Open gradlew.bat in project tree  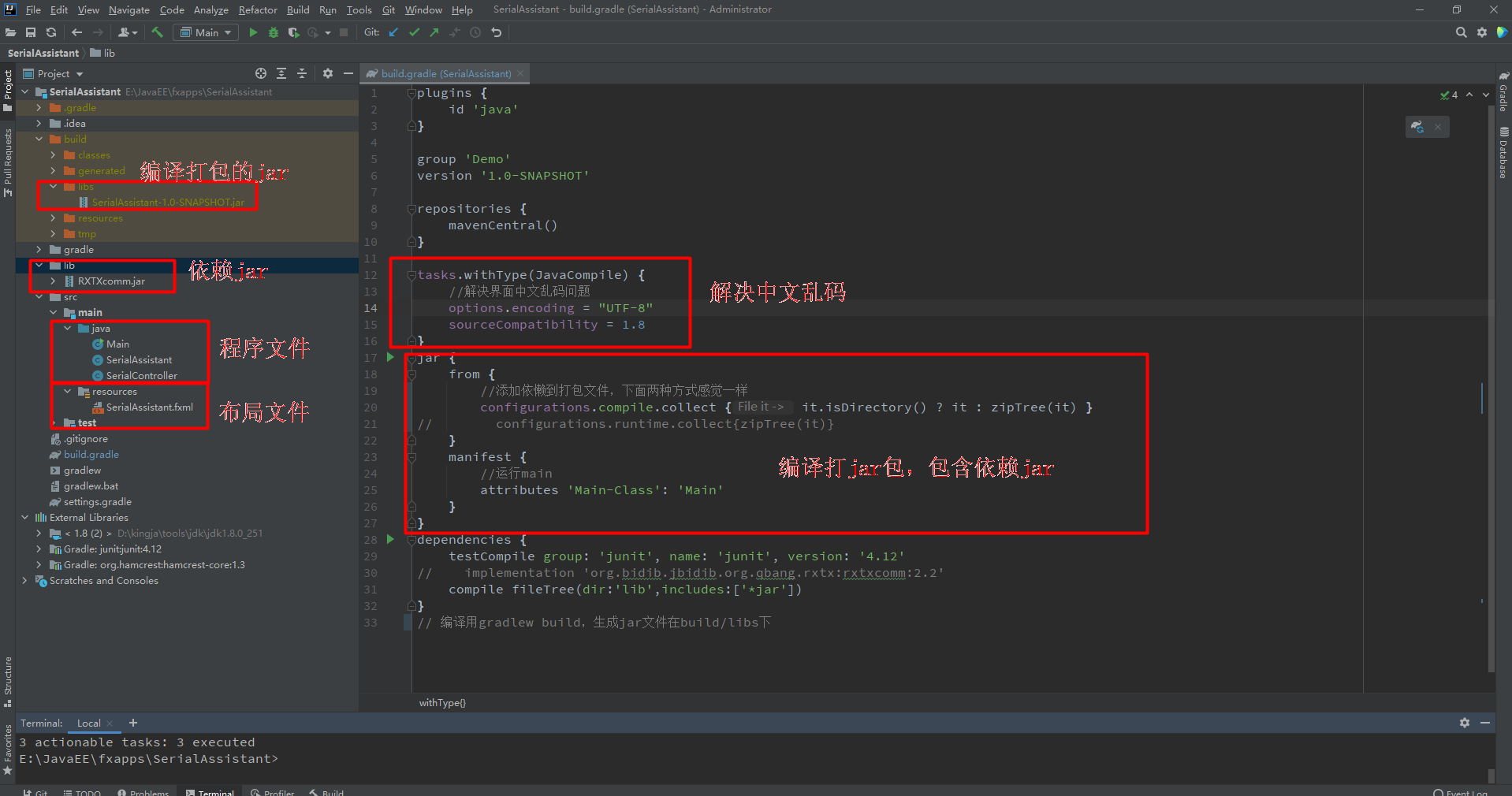coord(91,486)
